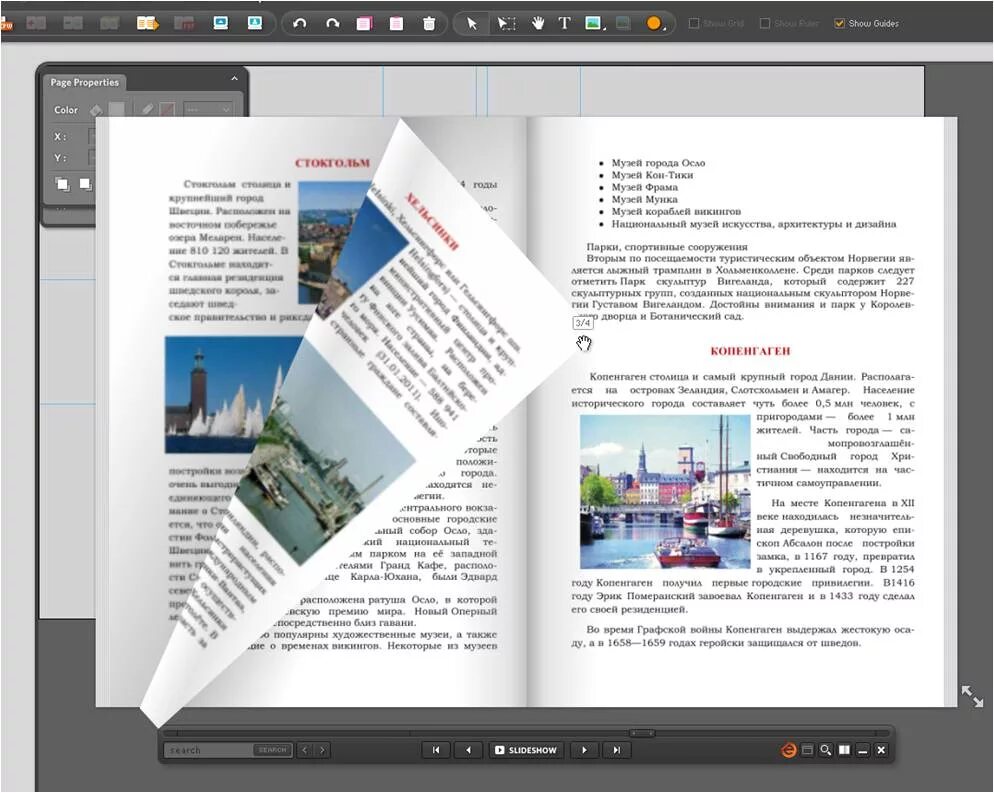Click next search result arrow
994x793 pixels.
click(323, 751)
